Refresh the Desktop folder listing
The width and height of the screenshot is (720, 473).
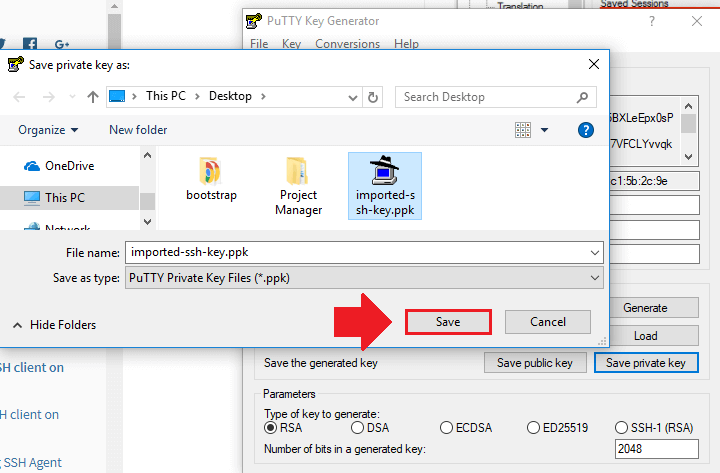[373, 97]
